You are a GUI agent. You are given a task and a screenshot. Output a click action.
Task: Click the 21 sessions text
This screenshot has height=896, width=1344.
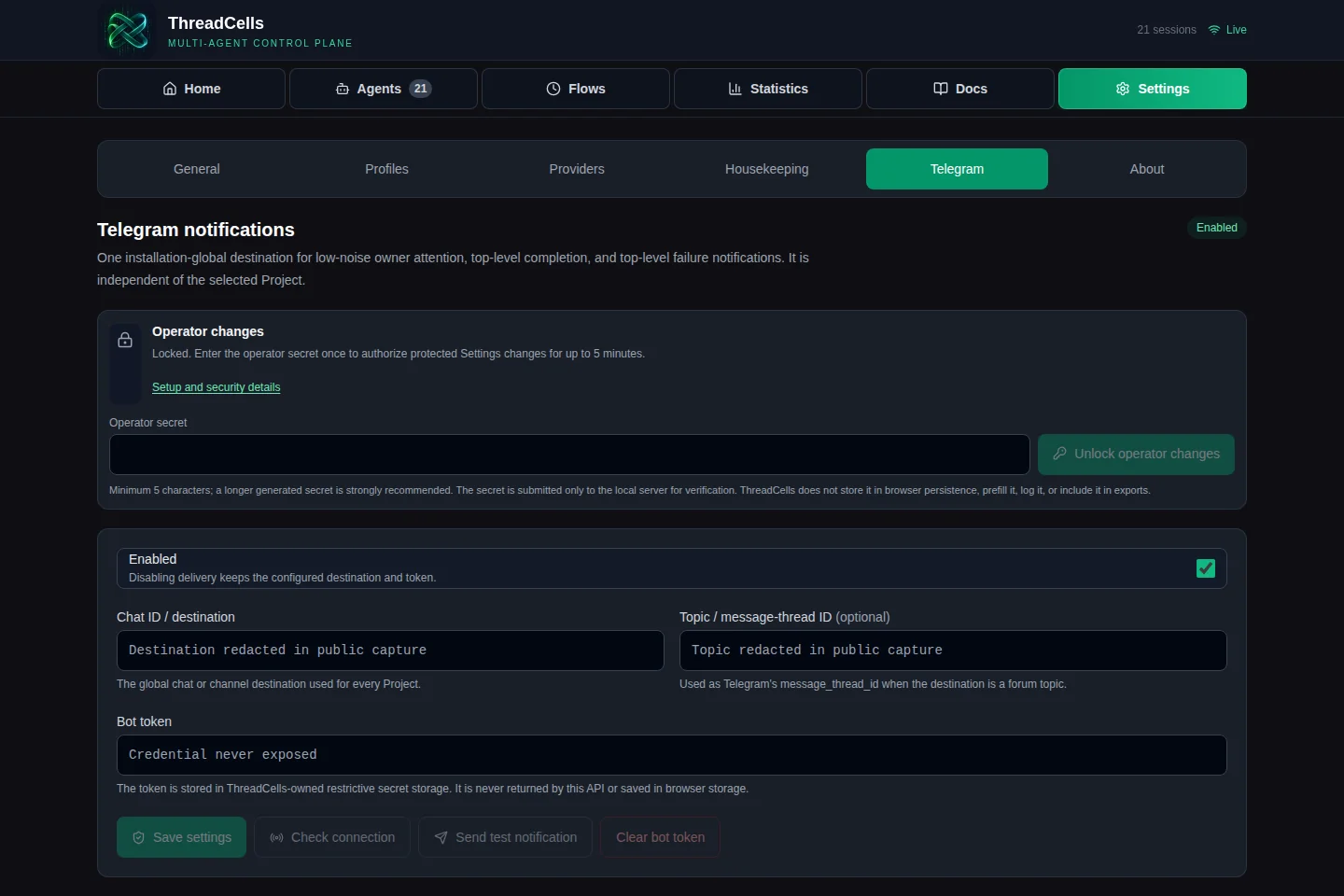(x=1167, y=30)
